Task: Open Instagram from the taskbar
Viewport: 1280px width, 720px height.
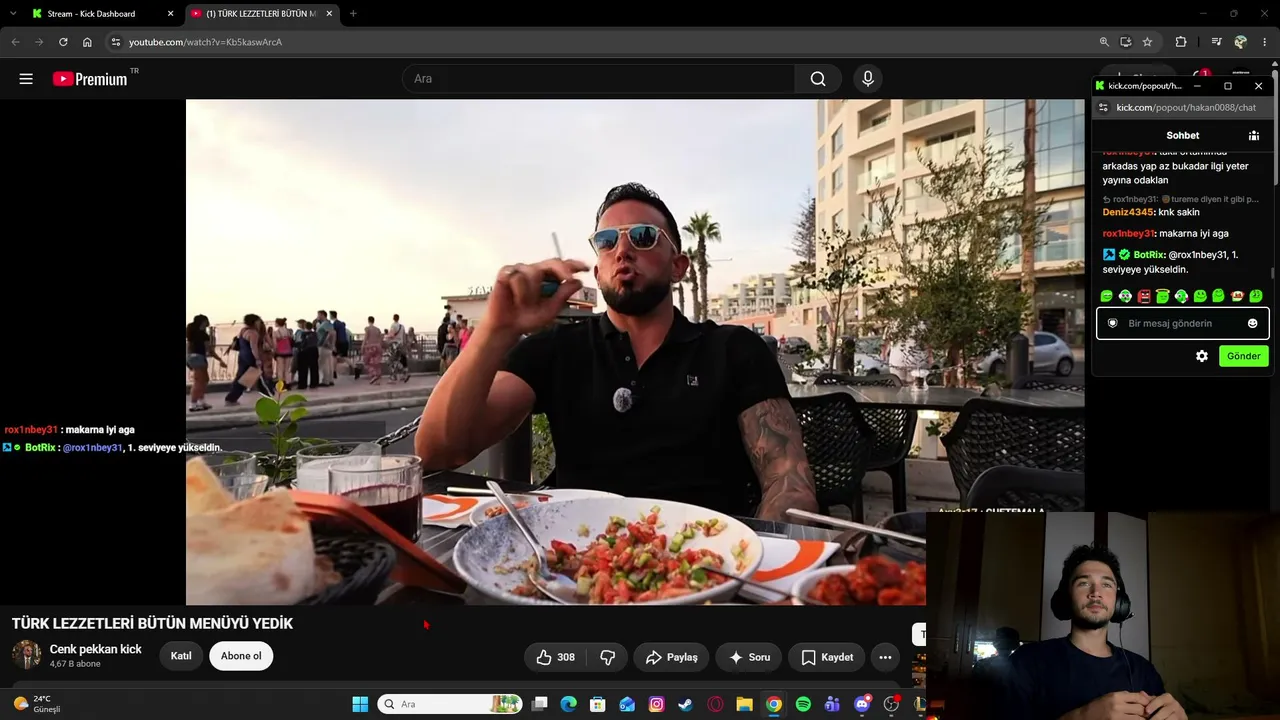Action: [x=657, y=704]
